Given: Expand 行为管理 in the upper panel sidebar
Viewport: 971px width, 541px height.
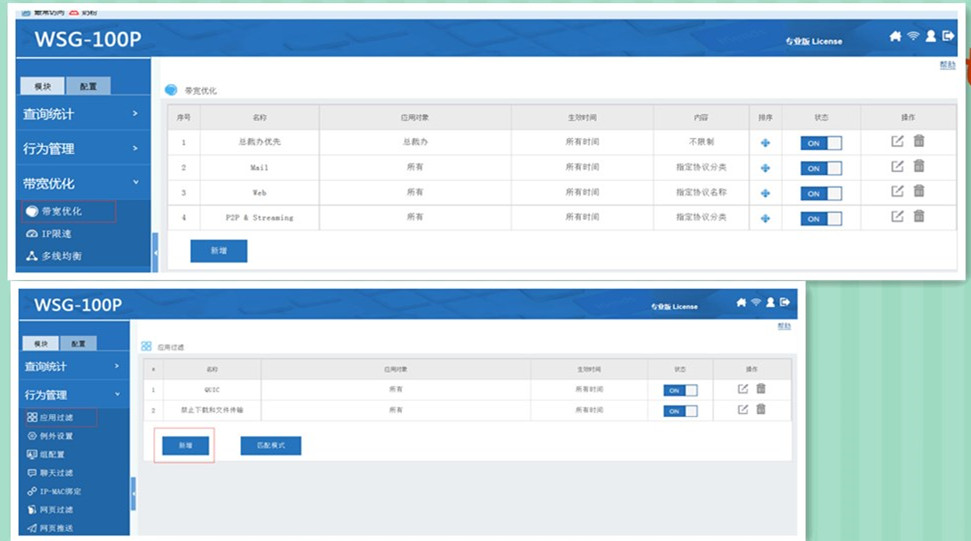Looking at the screenshot, I should tap(81, 149).
